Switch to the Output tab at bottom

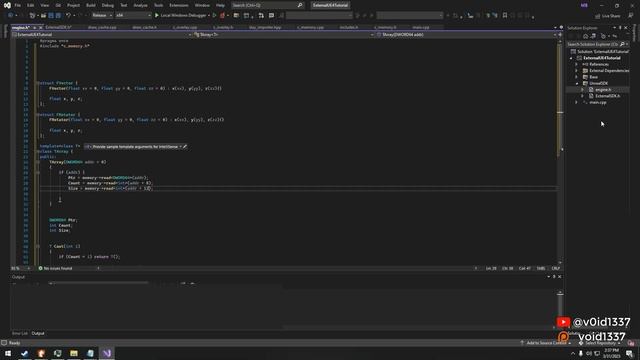click(38, 333)
